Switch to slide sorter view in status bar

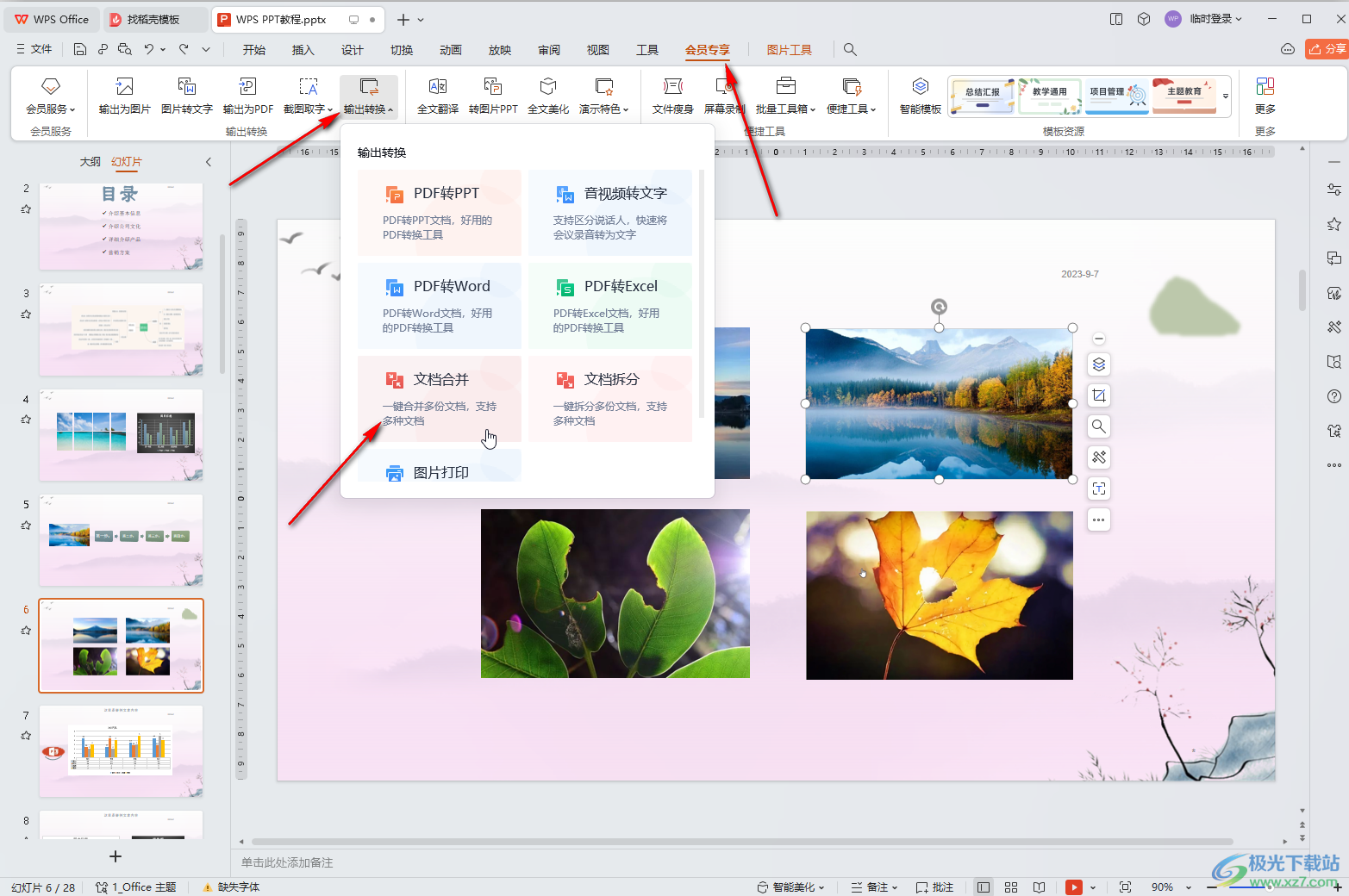click(x=1011, y=887)
